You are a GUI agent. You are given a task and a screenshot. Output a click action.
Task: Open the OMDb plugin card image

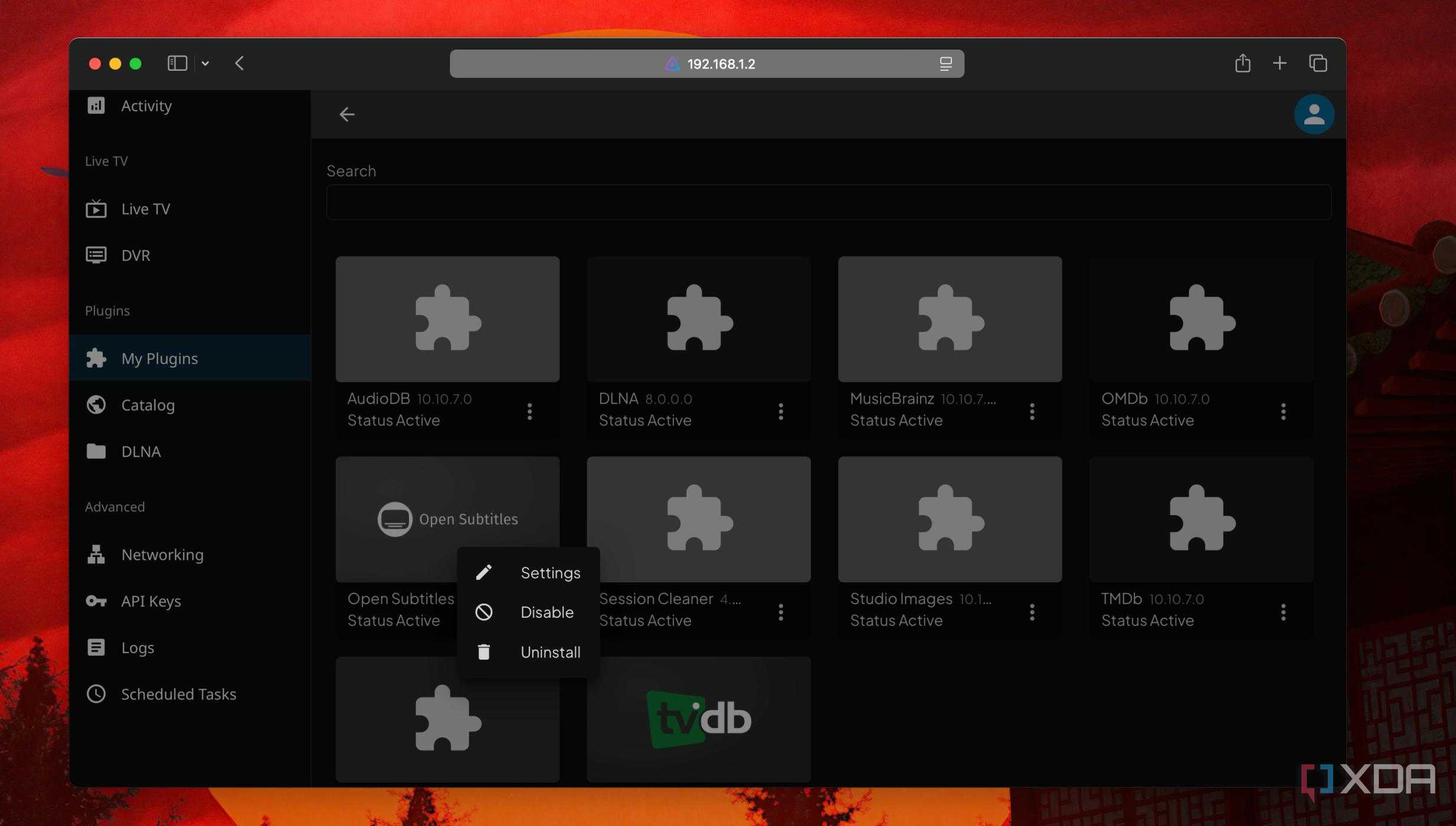pyautogui.click(x=1201, y=319)
